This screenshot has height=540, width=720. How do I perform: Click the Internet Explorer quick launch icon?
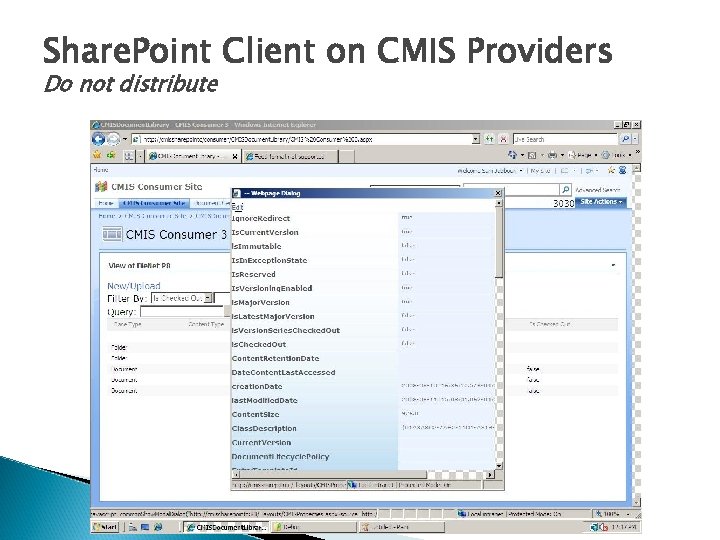click(x=158, y=527)
